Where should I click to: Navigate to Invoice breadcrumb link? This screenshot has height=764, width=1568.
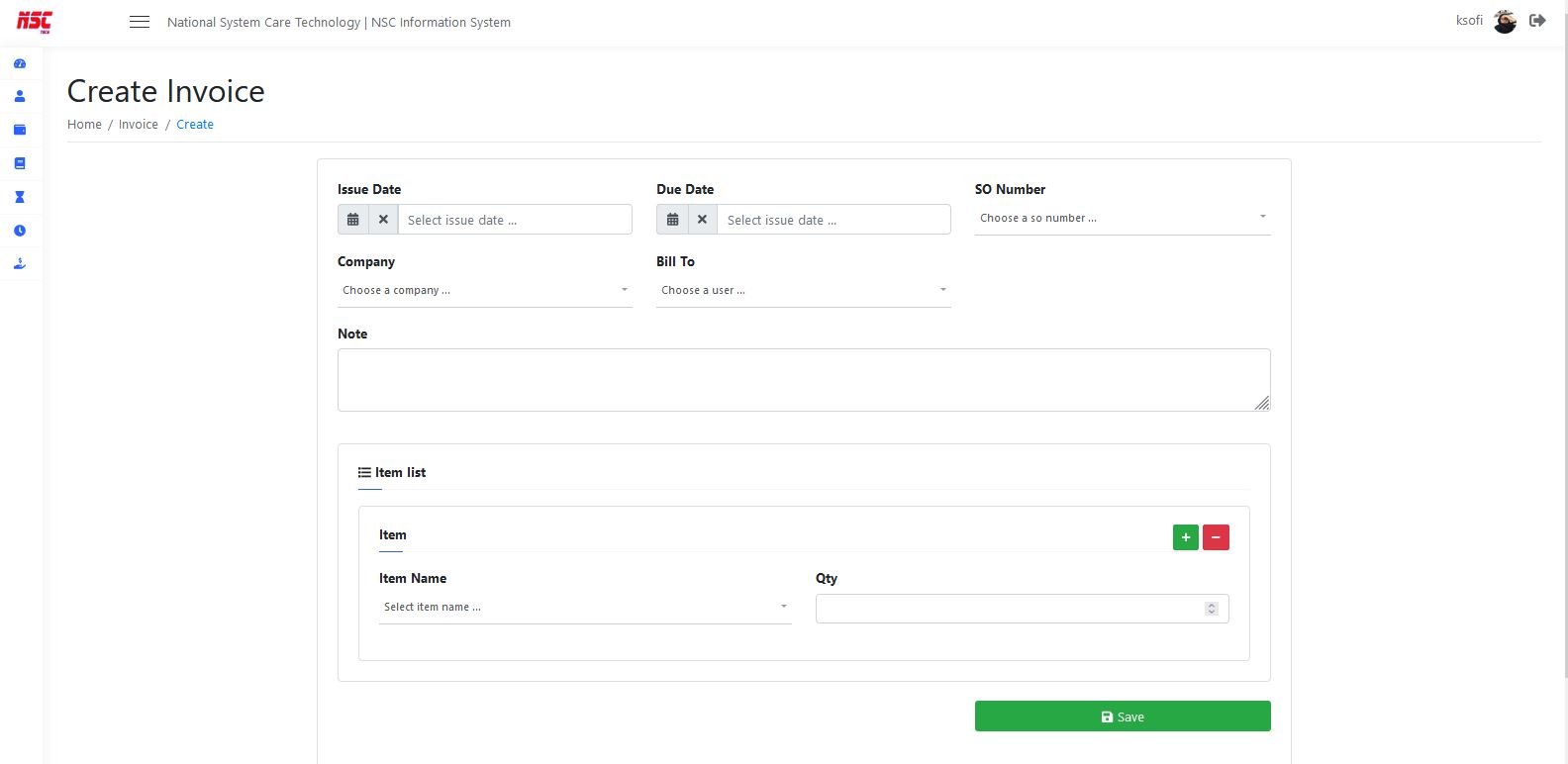tap(139, 125)
